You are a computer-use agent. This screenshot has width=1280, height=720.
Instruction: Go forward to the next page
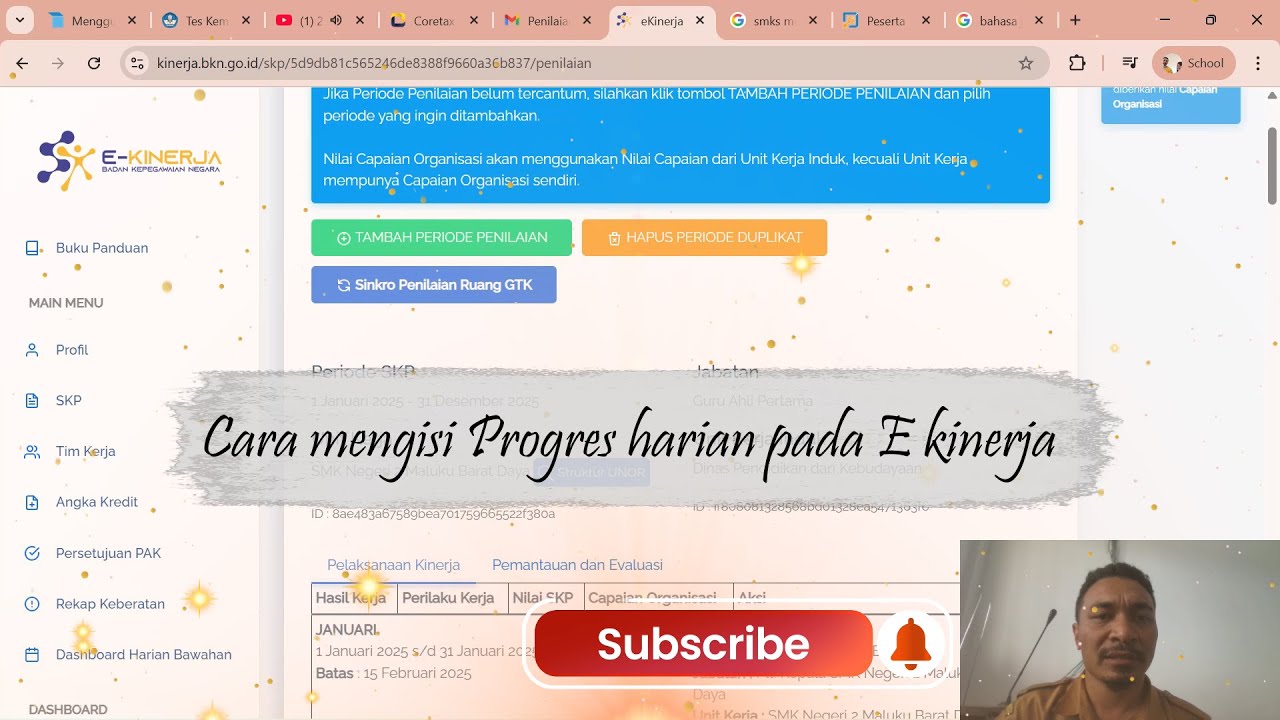click(58, 63)
